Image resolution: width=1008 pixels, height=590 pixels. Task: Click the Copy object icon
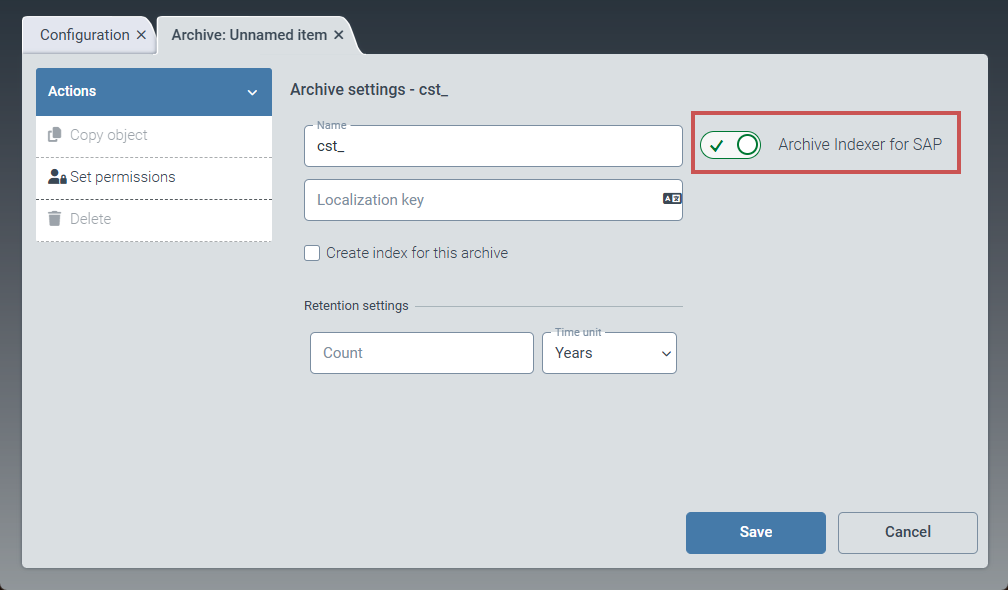tap(55, 135)
